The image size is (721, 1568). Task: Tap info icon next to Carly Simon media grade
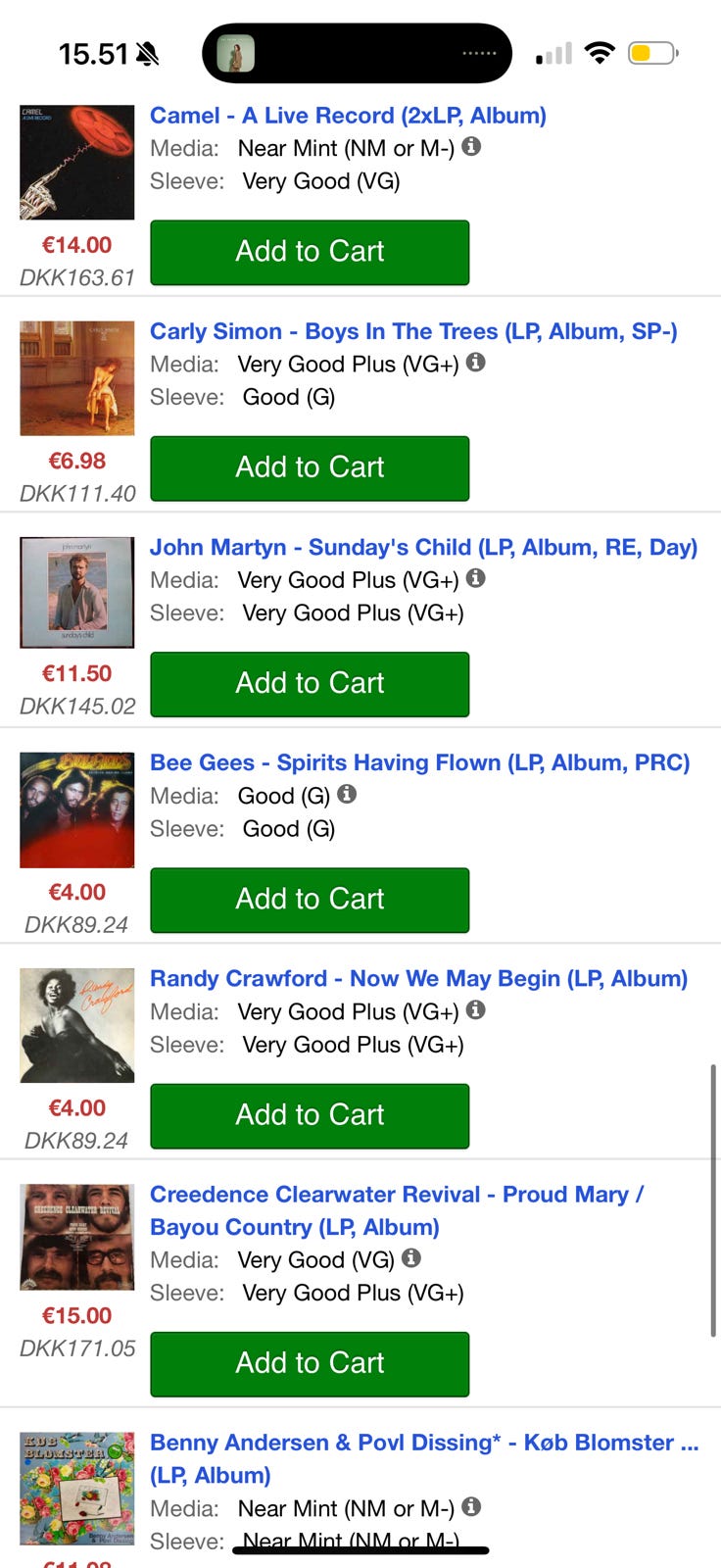point(475,363)
